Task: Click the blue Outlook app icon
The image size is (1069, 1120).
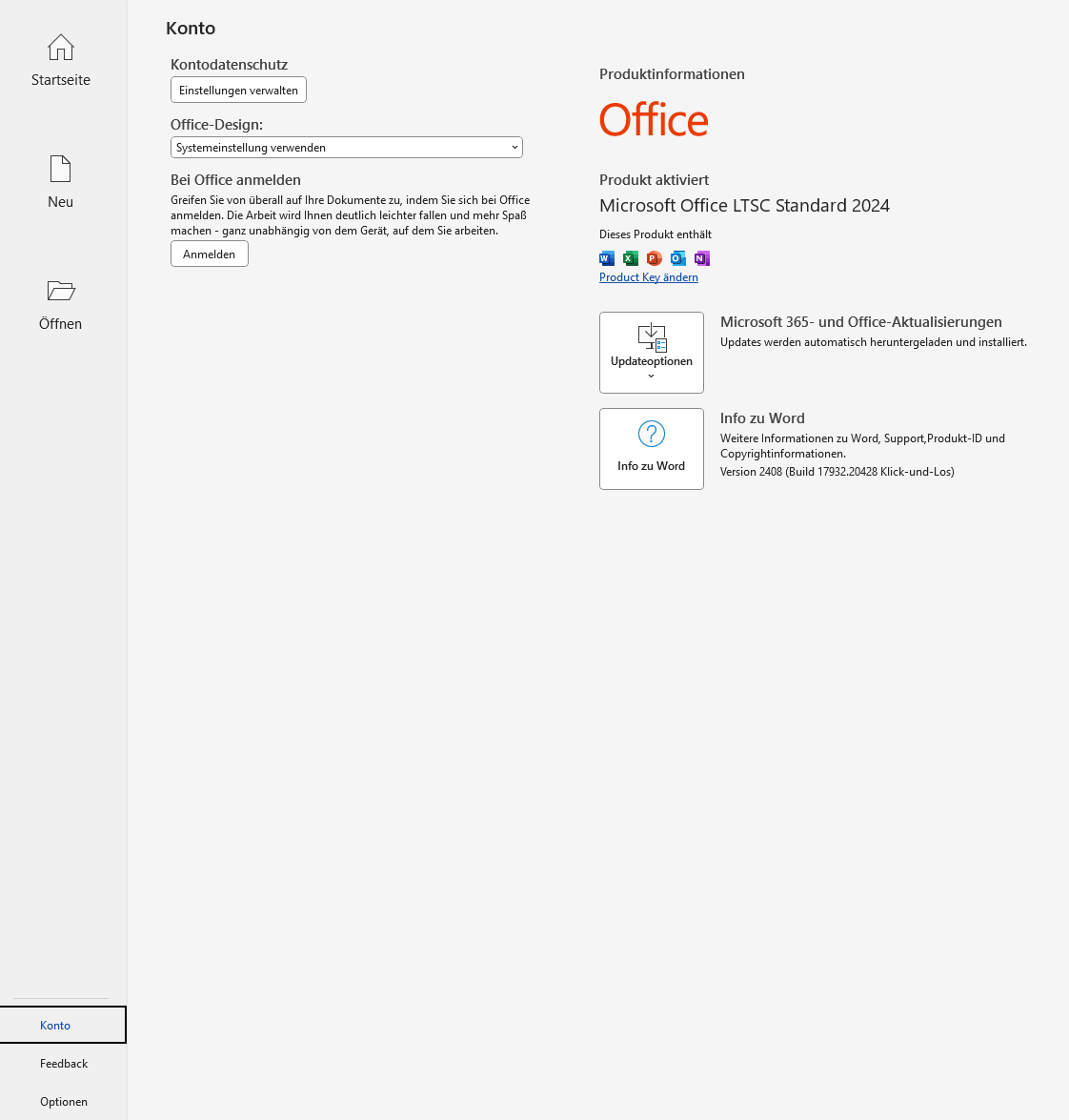Action: pos(678,258)
